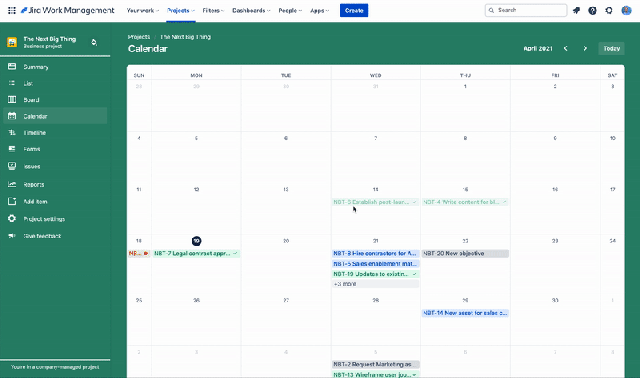The width and height of the screenshot is (640, 378).
Task: Open NBT-20 New objective event
Action: click(x=465, y=253)
